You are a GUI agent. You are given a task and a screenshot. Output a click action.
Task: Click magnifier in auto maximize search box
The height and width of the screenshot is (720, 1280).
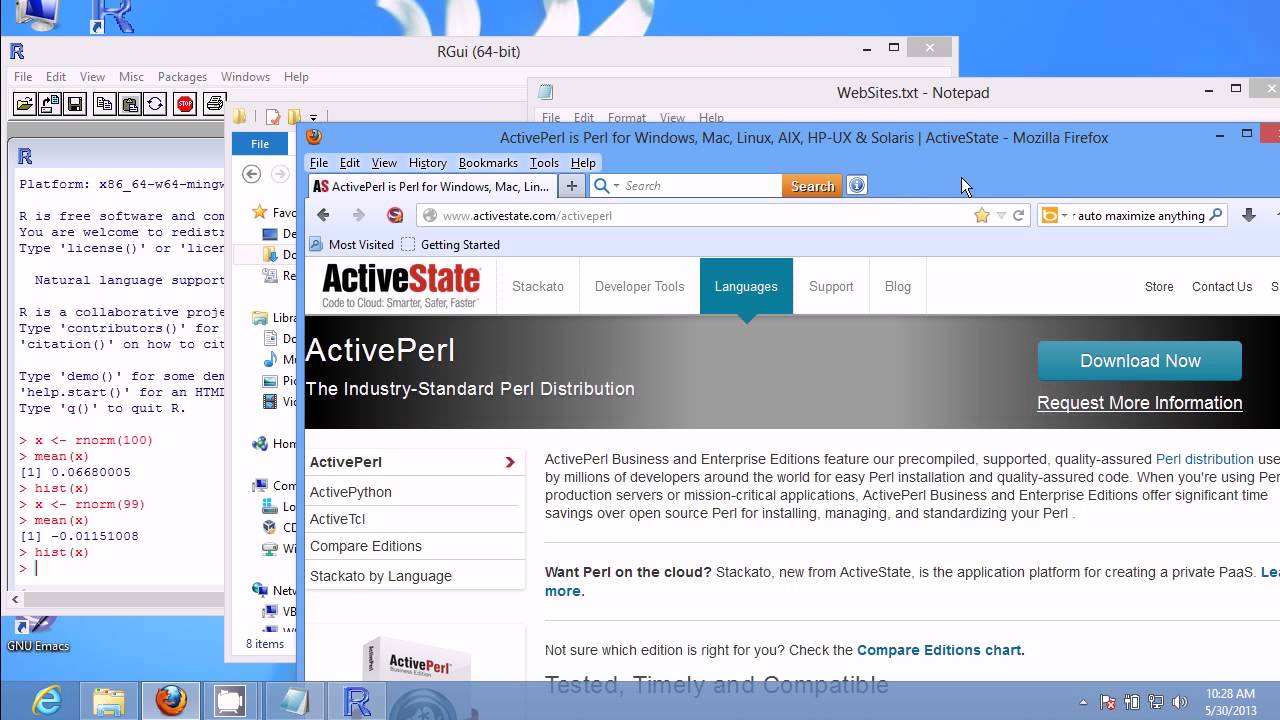coord(1216,215)
